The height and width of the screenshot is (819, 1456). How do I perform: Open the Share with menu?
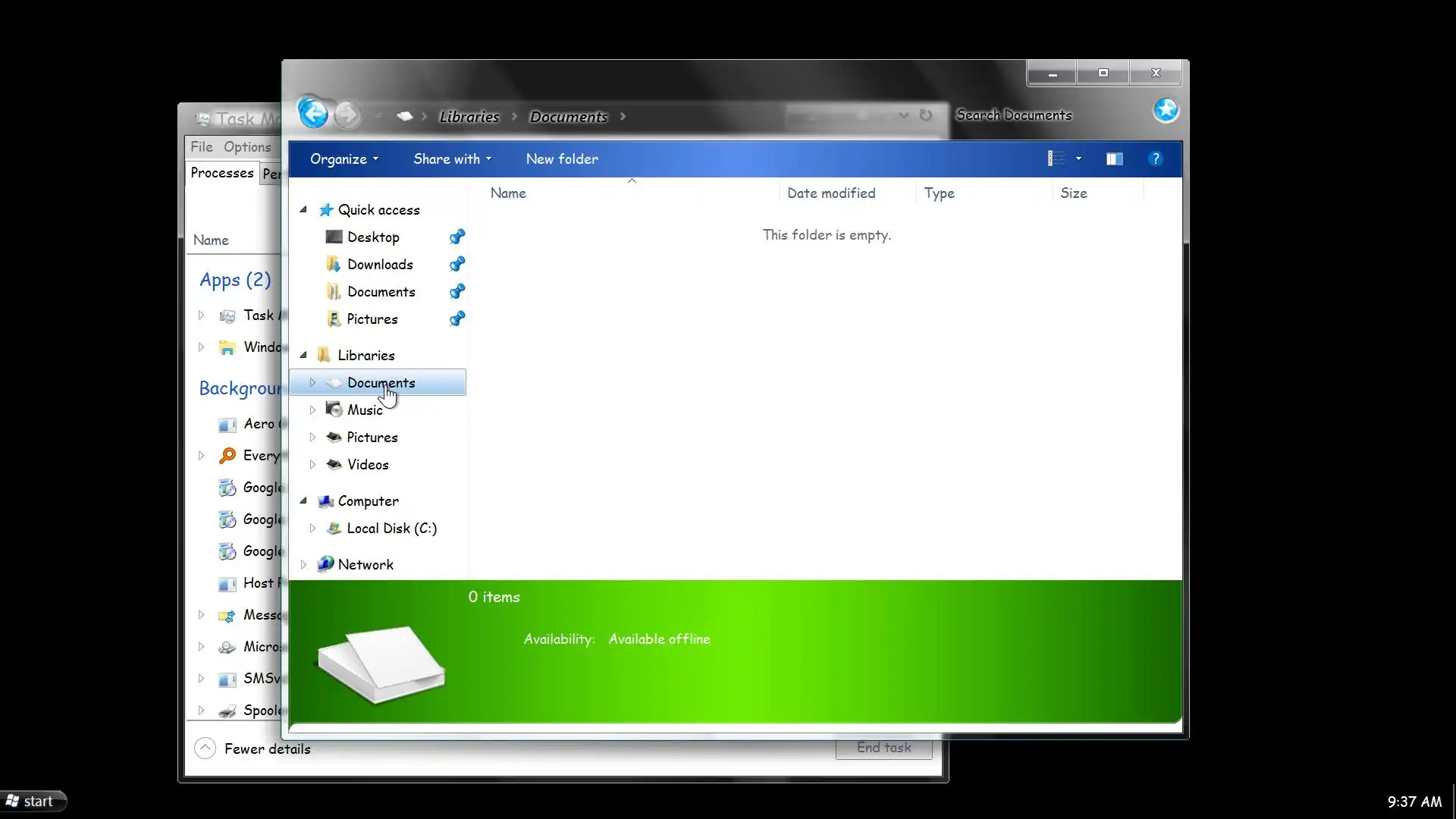pos(452,159)
